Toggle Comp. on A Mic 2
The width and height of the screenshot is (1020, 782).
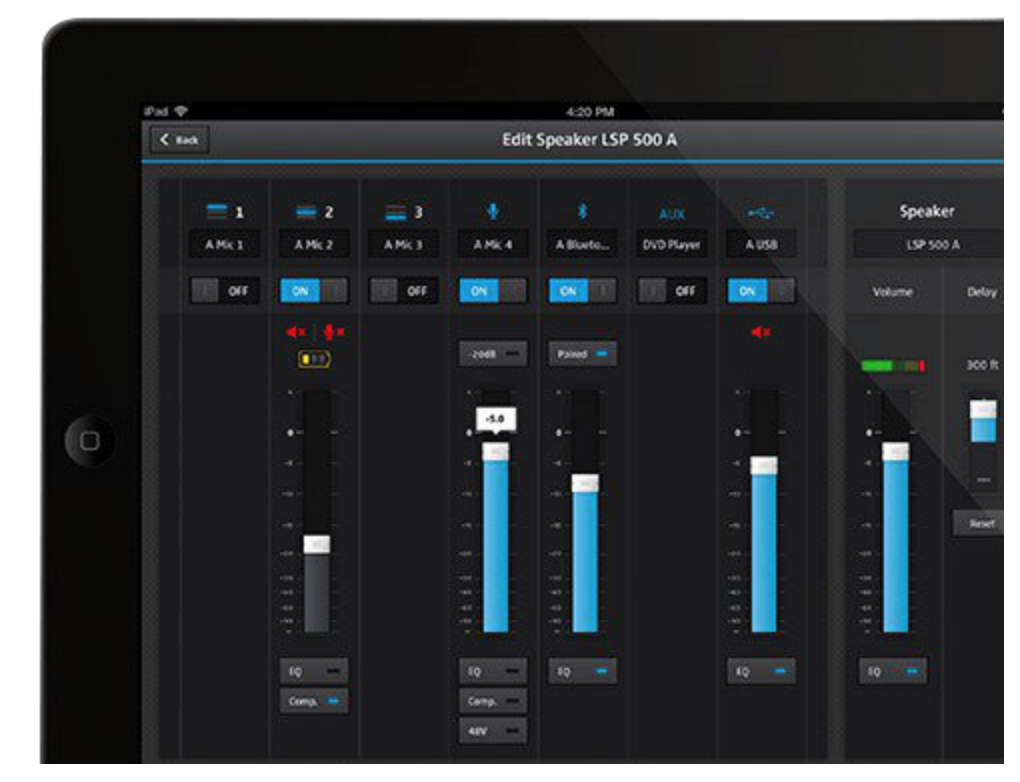coord(314,701)
